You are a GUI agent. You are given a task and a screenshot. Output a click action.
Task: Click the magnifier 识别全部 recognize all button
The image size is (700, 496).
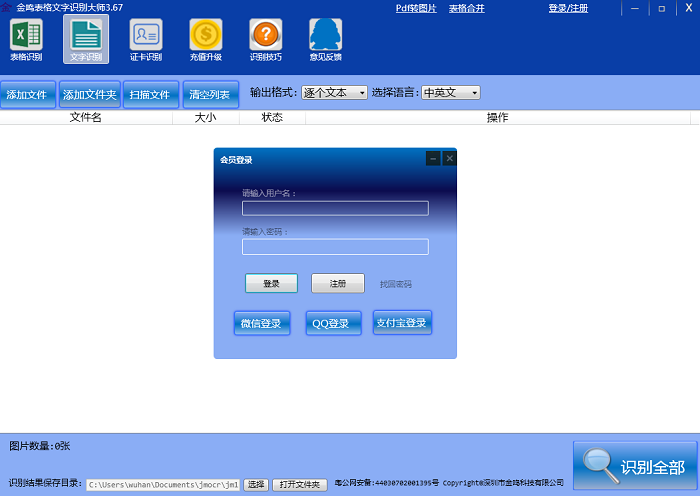(x=635, y=466)
